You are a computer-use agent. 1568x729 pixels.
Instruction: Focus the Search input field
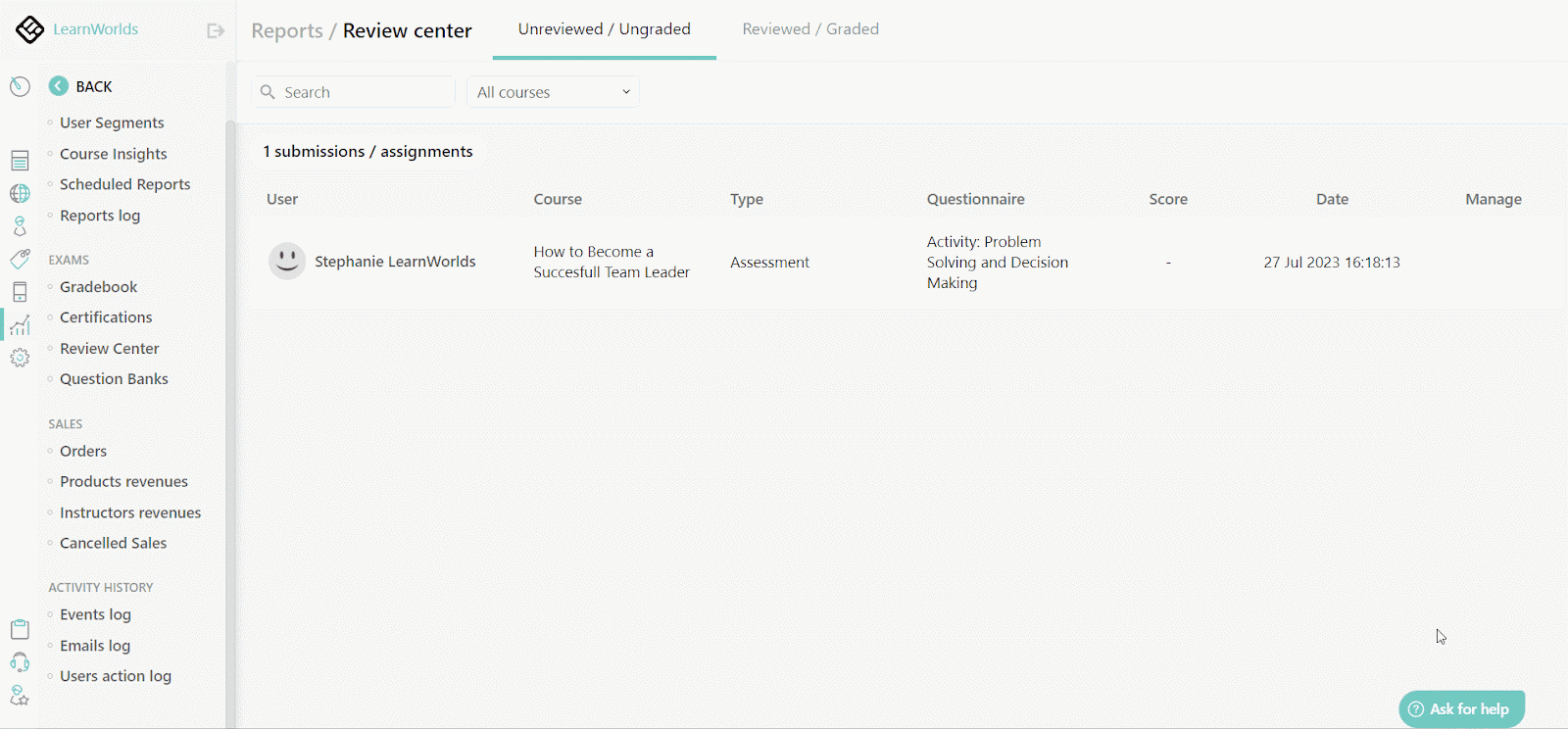pos(363,92)
